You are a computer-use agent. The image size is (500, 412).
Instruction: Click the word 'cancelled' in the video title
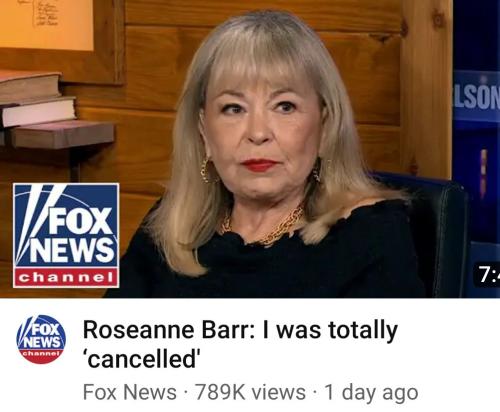point(142,359)
